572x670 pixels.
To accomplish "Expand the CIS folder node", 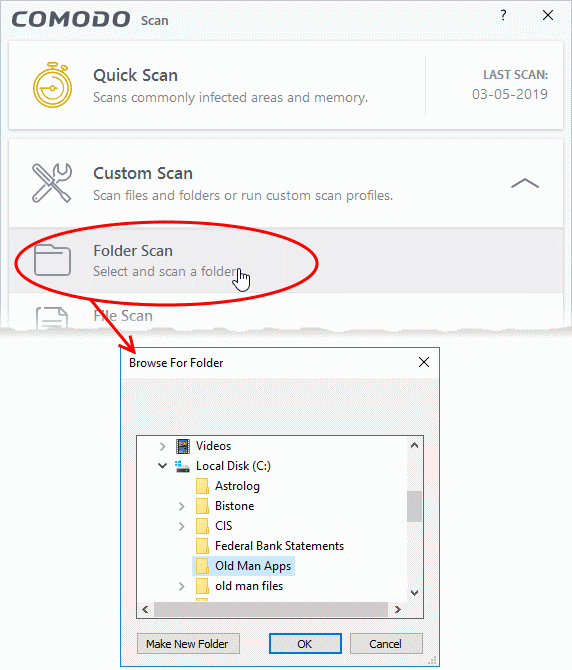I will click(x=182, y=526).
